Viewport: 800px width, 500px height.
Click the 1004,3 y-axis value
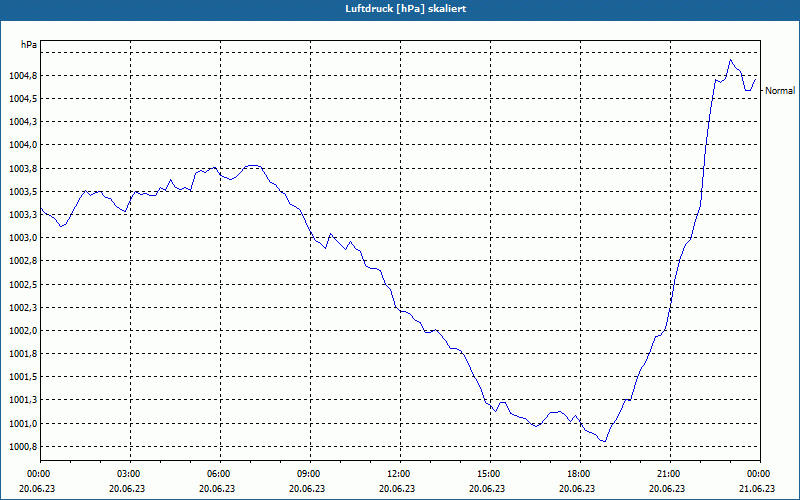[23, 122]
